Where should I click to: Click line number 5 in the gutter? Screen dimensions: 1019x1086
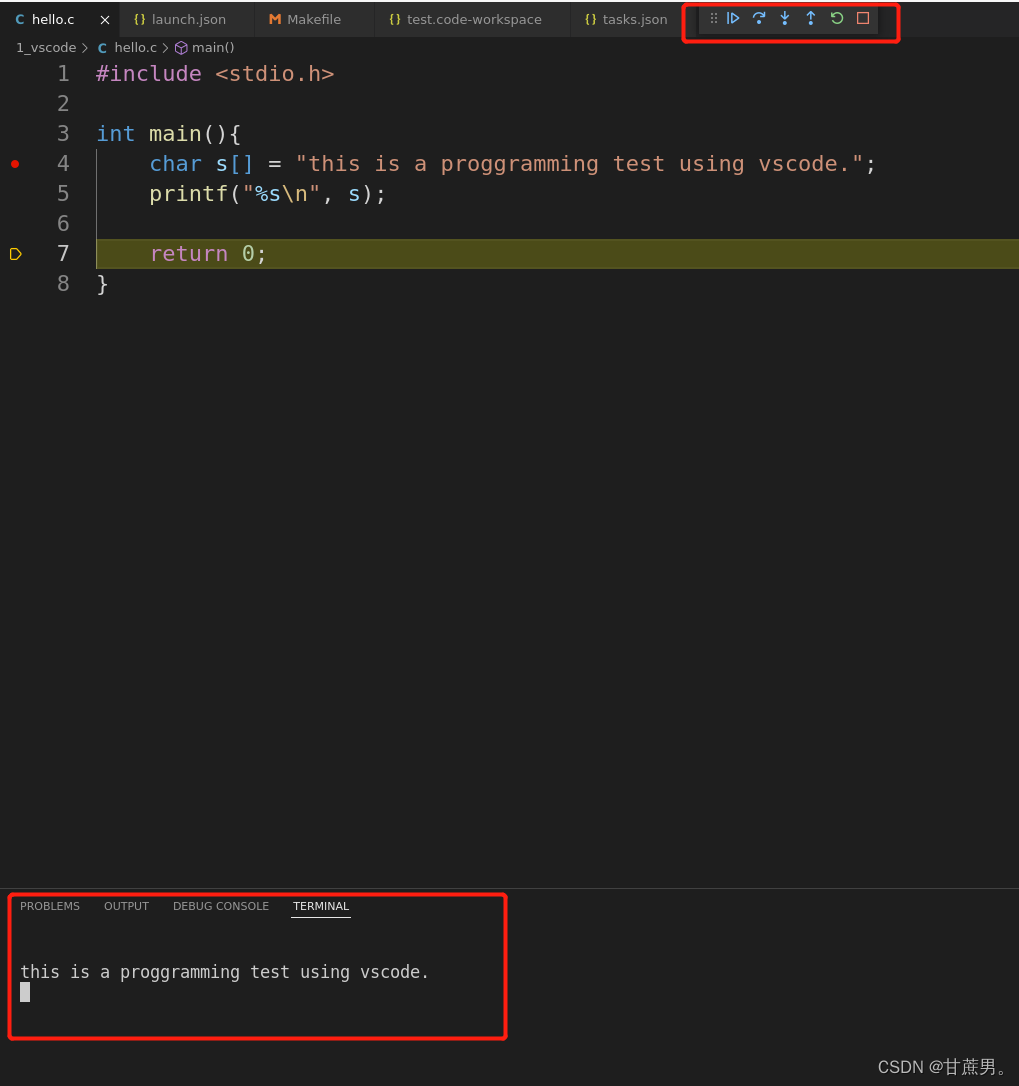(x=63, y=194)
